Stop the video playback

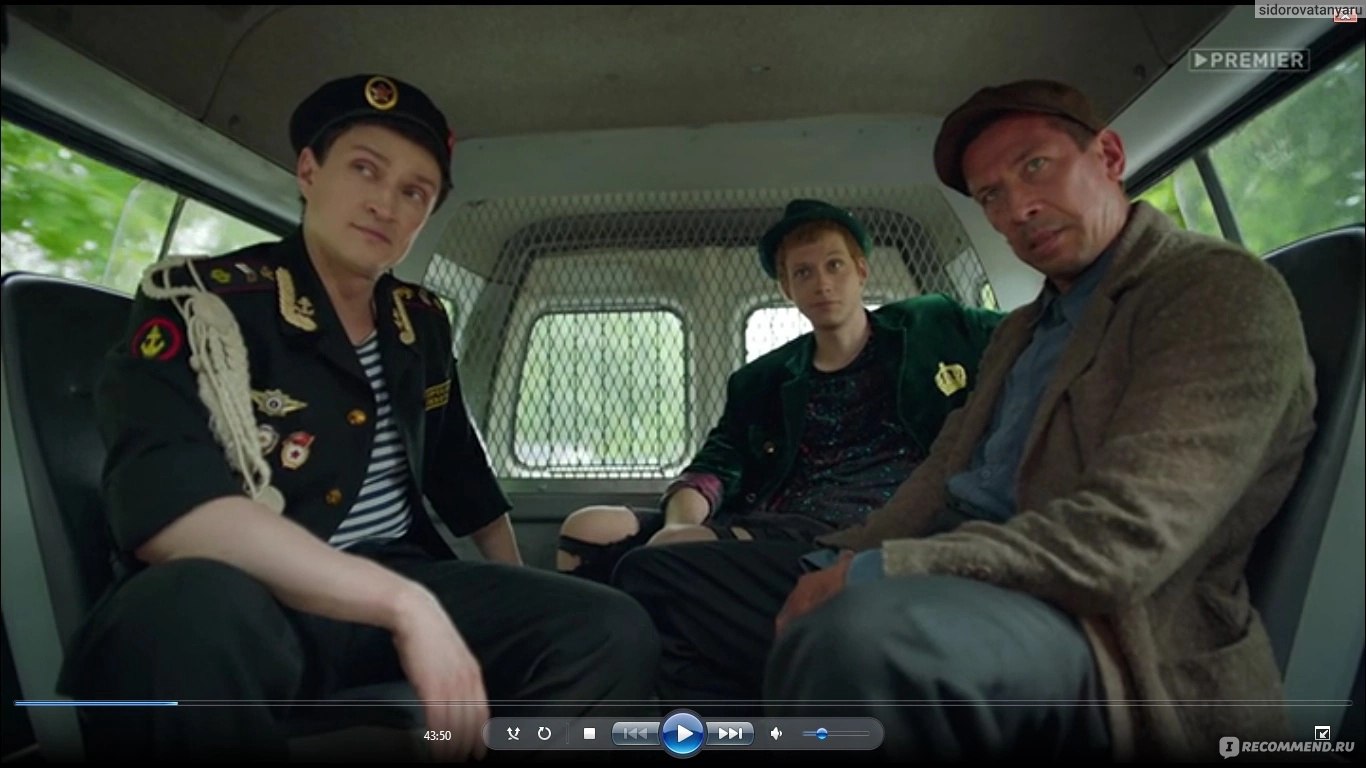pyautogui.click(x=589, y=734)
